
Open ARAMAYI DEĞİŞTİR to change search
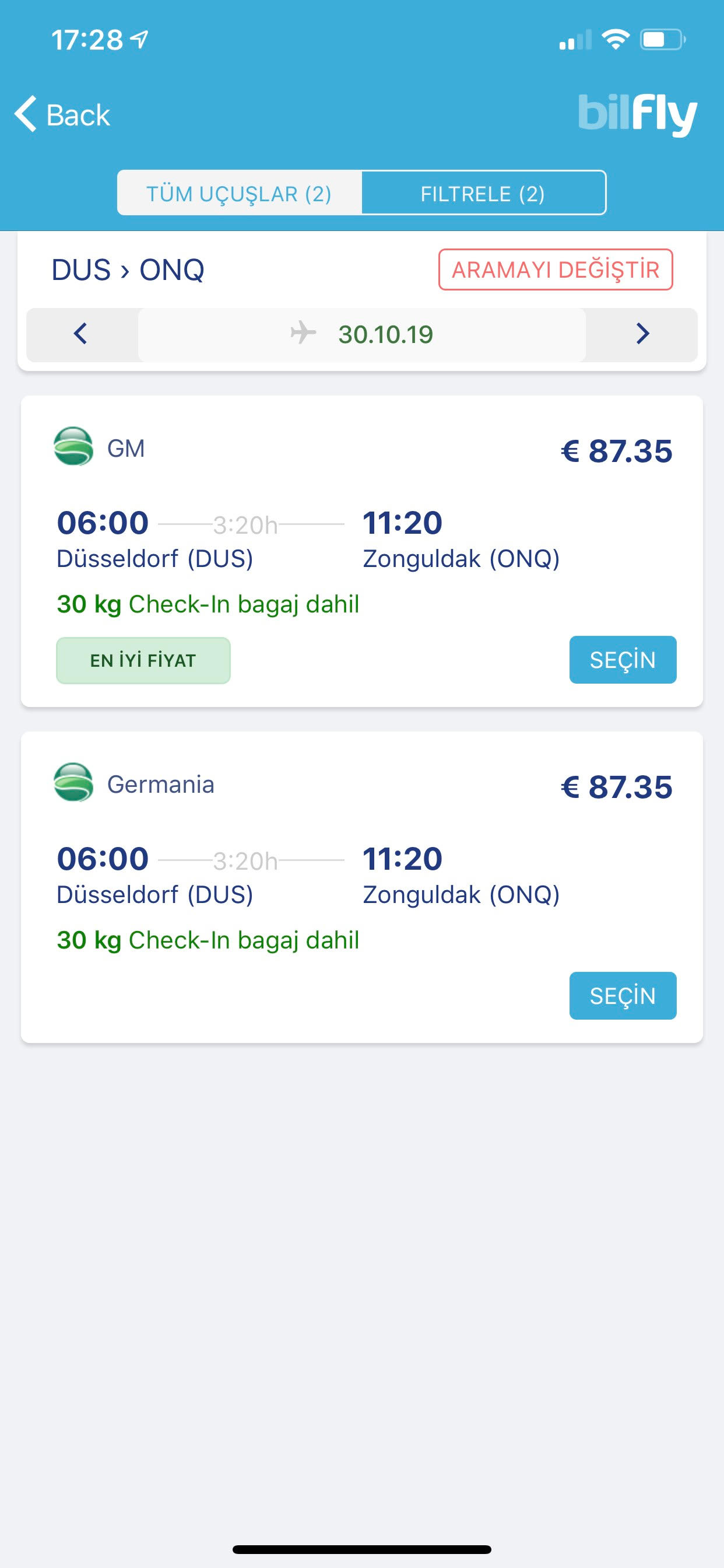pyautogui.click(x=556, y=269)
